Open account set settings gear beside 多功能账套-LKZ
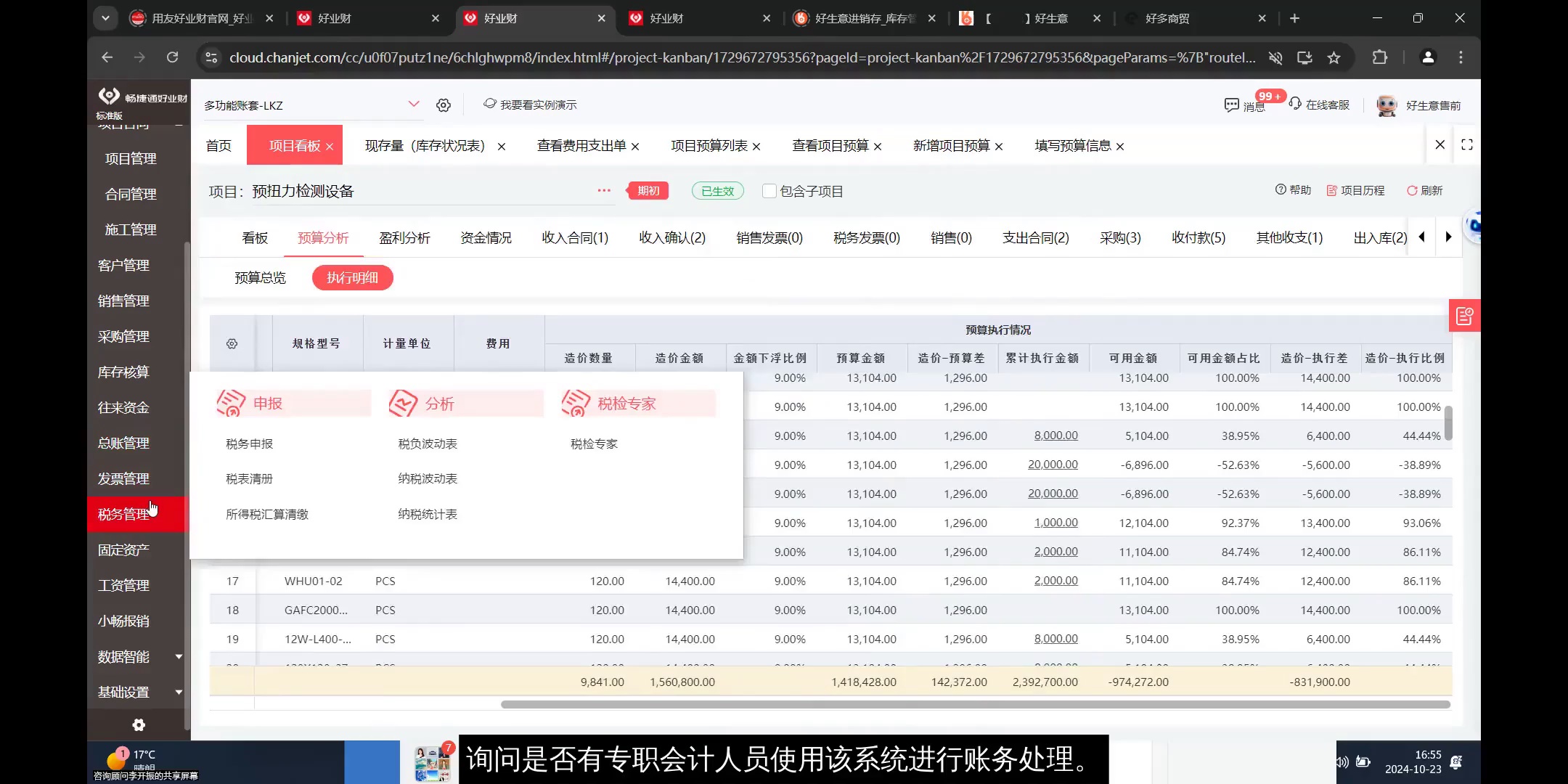The height and width of the screenshot is (784, 1568). [444, 105]
